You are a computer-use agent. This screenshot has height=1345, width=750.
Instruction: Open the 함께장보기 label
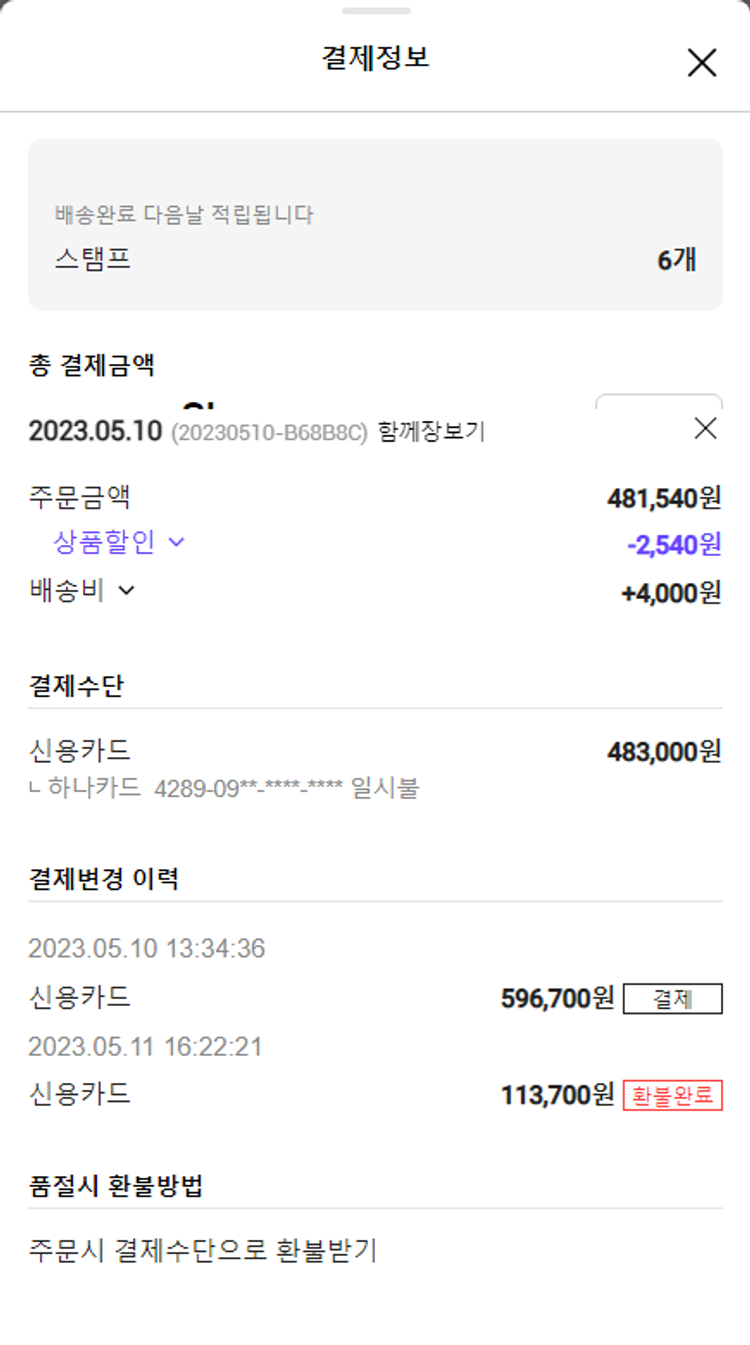pos(431,432)
